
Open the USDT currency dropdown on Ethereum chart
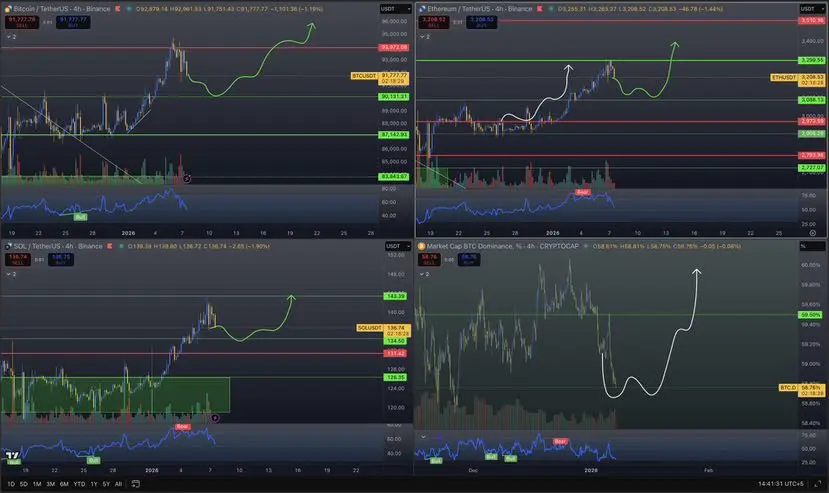click(x=810, y=9)
